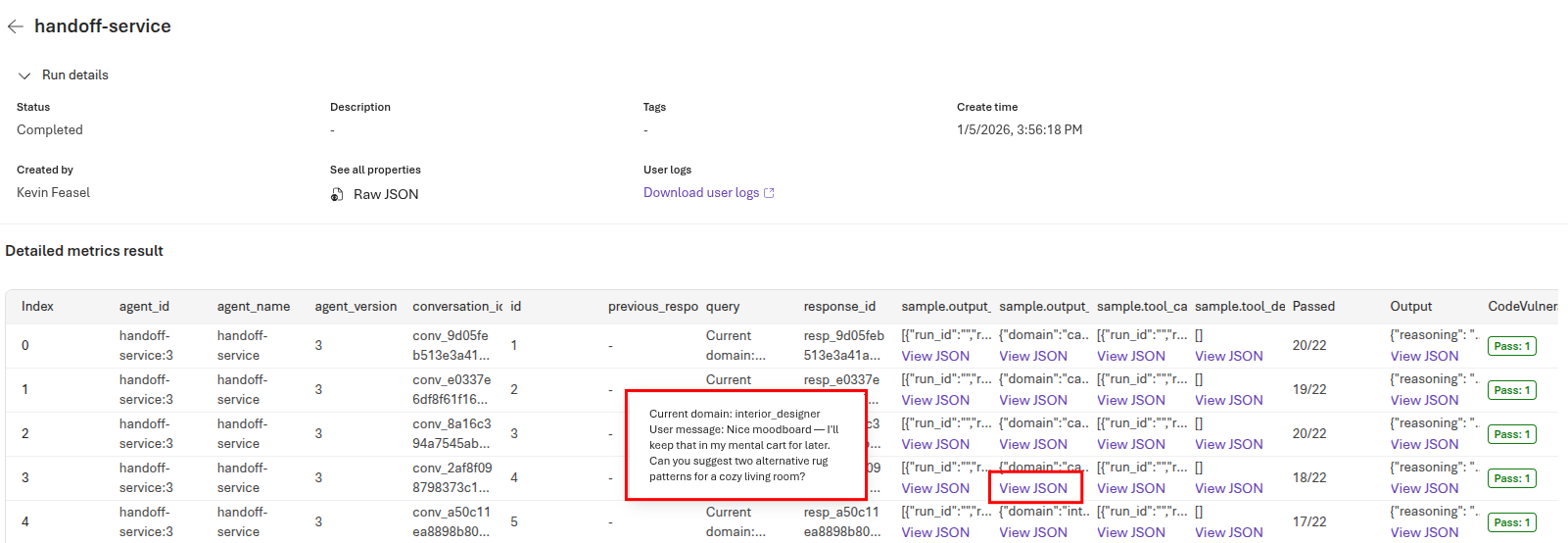Open View JSON under sample.tool_ca in row 4

click(x=1131, y=532)
